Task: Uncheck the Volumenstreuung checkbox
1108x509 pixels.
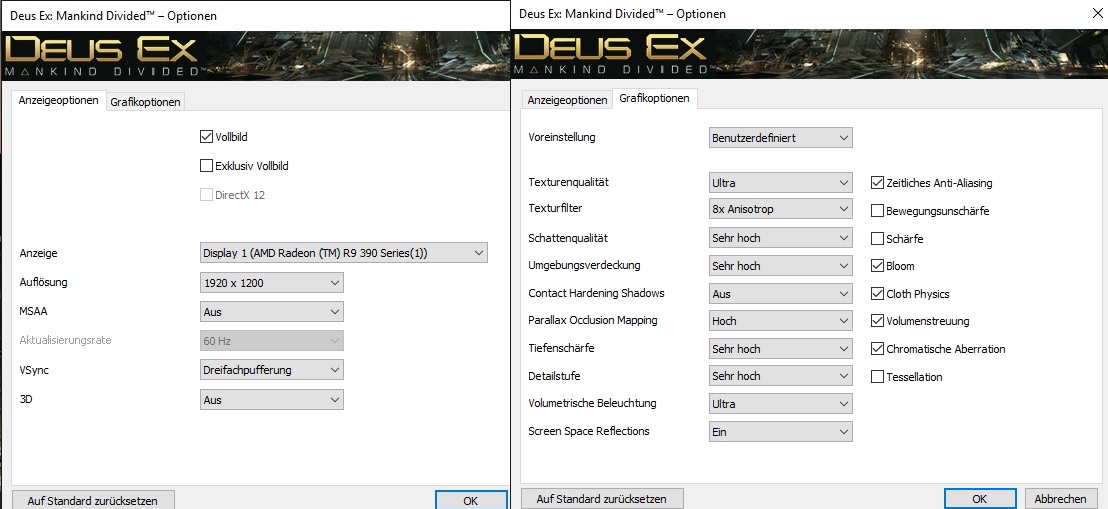Action: pos(878,321)
